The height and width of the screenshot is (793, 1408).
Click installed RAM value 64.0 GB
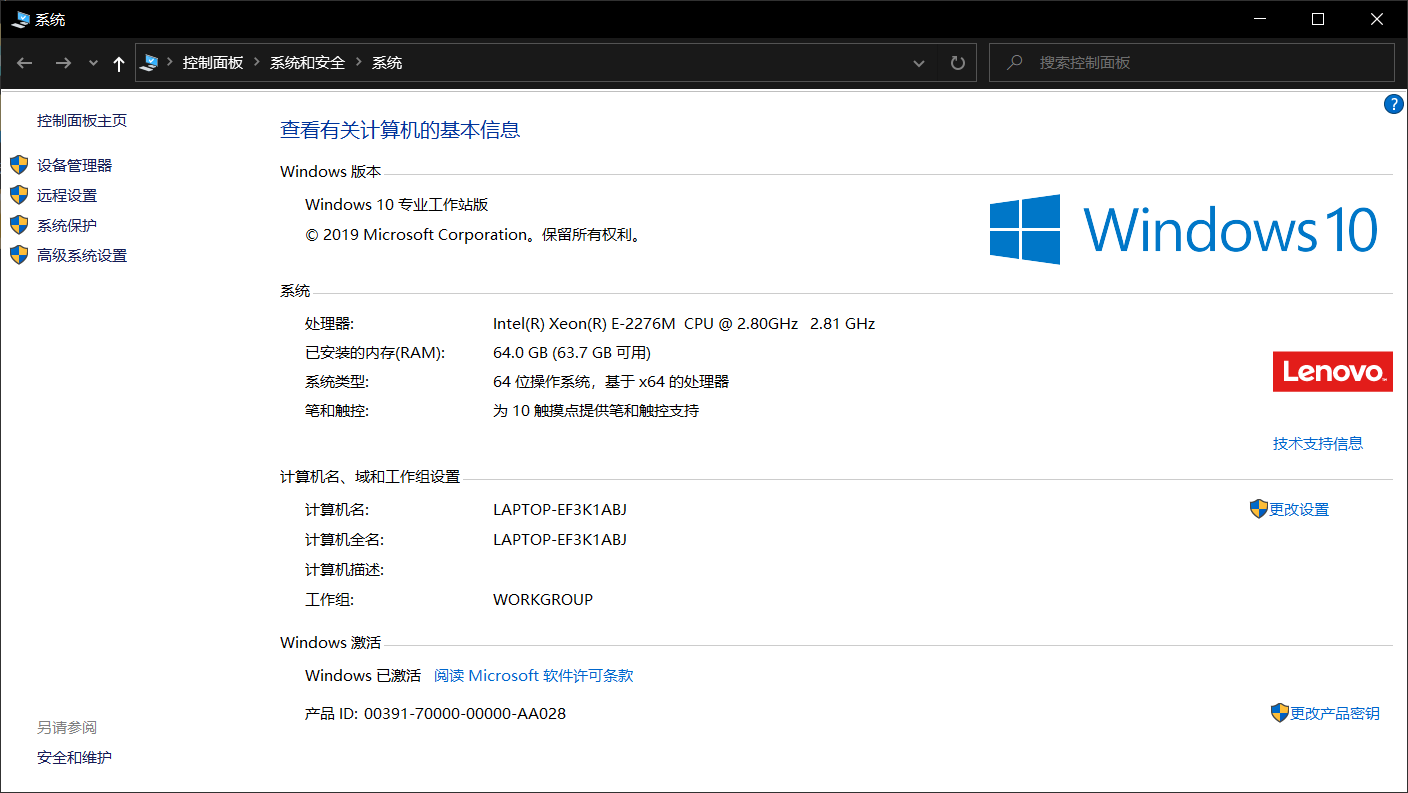click(572, 353)
